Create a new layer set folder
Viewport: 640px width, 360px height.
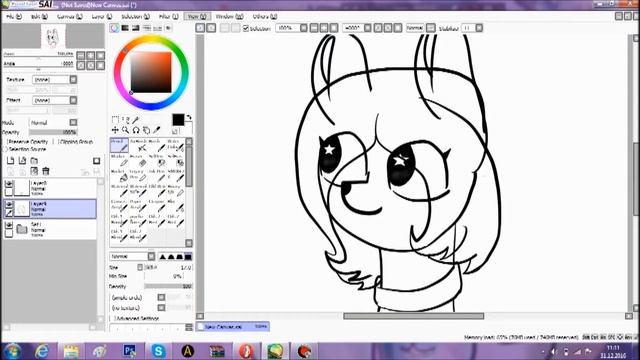pyautogui.click(x=34, y=161)
